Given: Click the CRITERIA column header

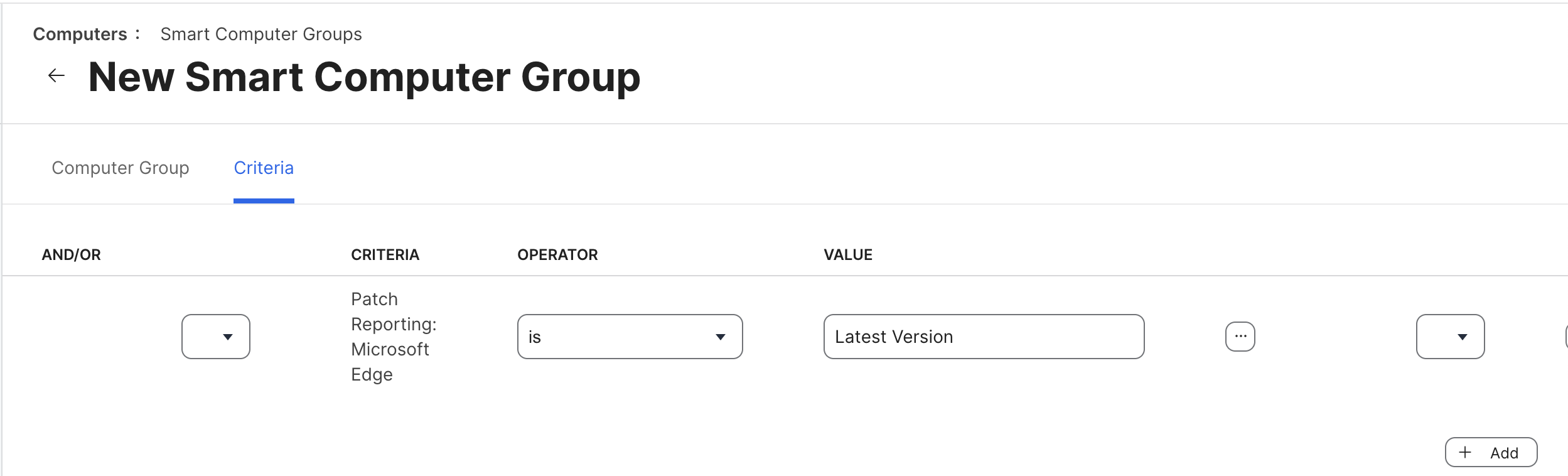Looking at the screenshot, I should [x=385, y=254].
